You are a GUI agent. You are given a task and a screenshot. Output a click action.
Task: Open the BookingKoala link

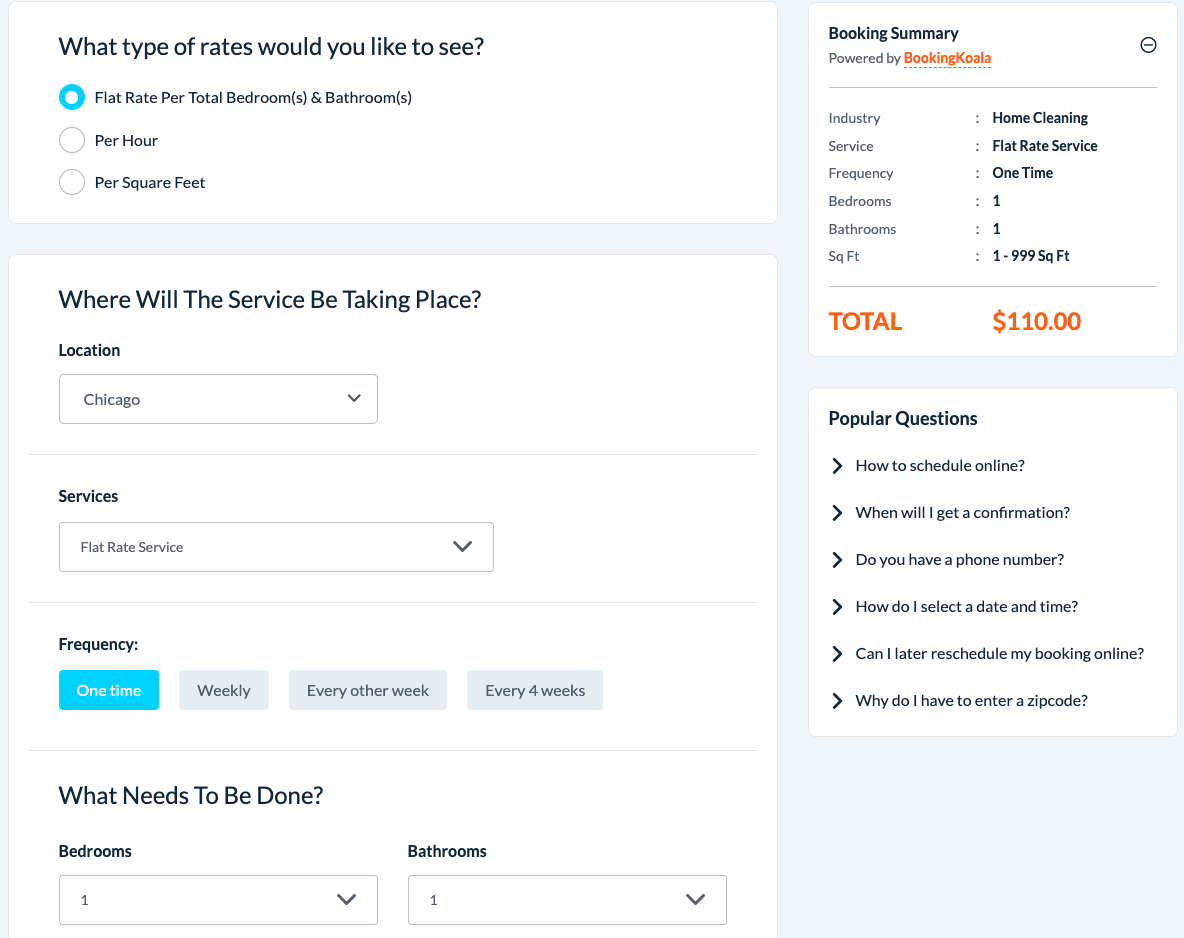[947, 58]
